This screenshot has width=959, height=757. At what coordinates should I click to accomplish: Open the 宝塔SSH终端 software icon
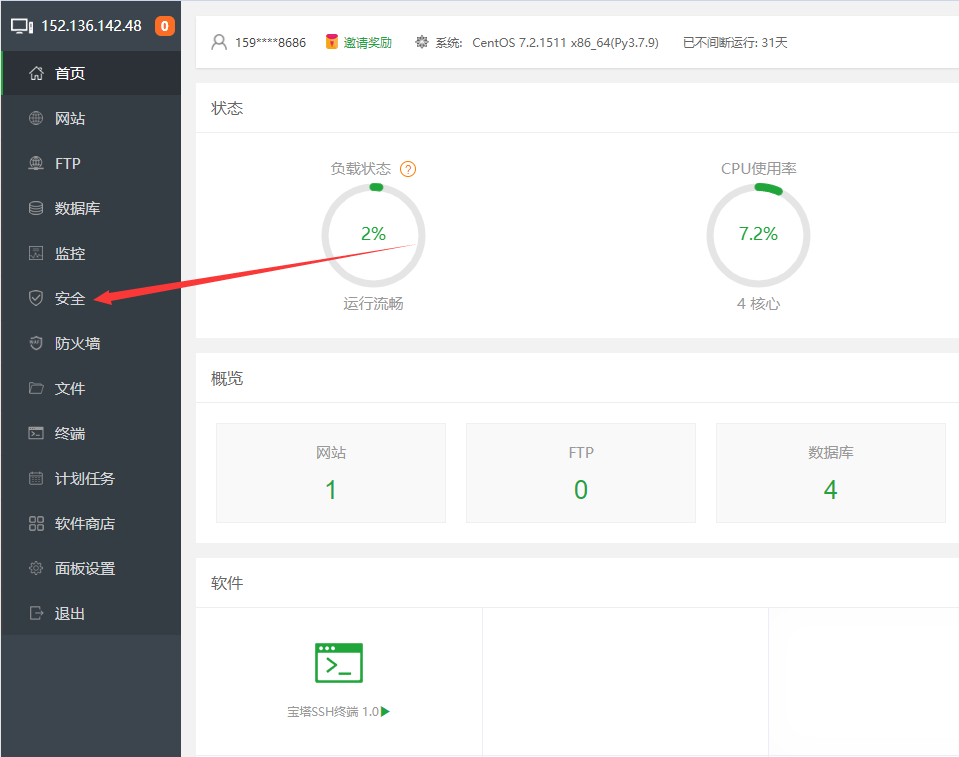[x=339, y=663]
